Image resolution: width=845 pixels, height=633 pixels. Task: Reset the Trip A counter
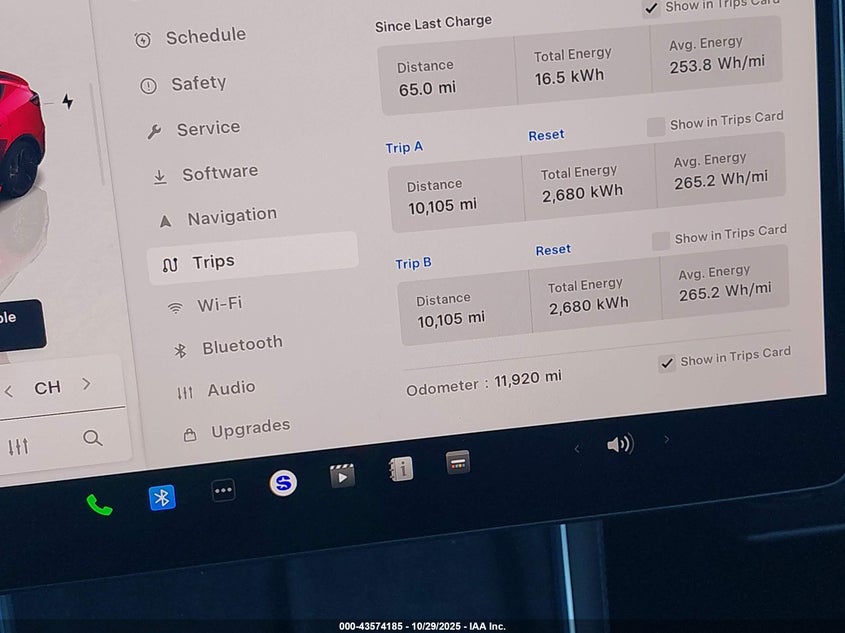click(546, 135)
